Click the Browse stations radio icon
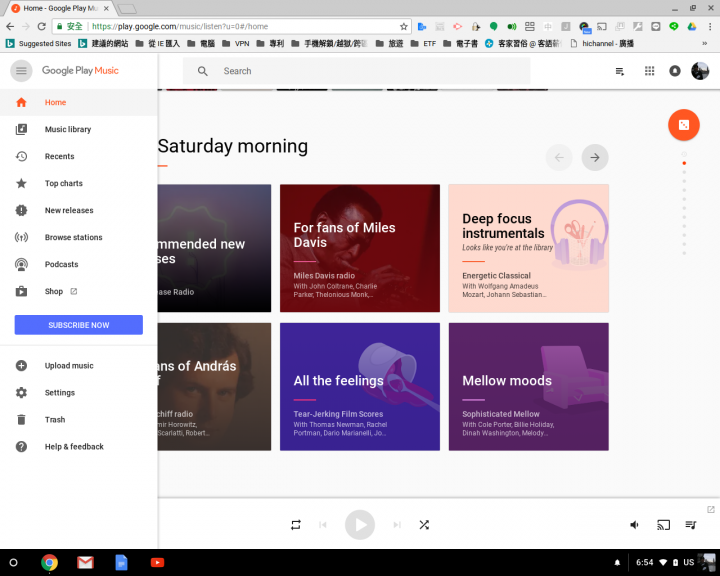This screenshot has width=720, height=576. pos(21,237)
